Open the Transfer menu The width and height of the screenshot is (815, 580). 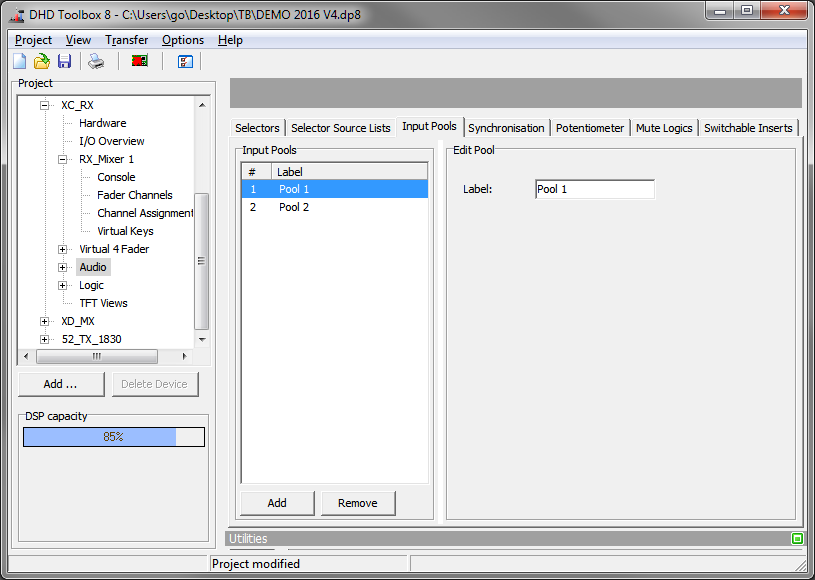pyautogui.click(x=126, y=40)
